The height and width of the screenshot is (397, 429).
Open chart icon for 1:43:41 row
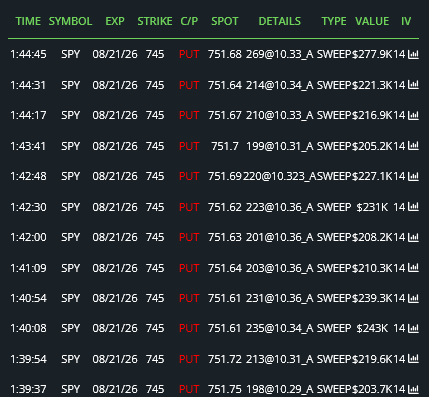pyautogui.click(x=413, y=146)
